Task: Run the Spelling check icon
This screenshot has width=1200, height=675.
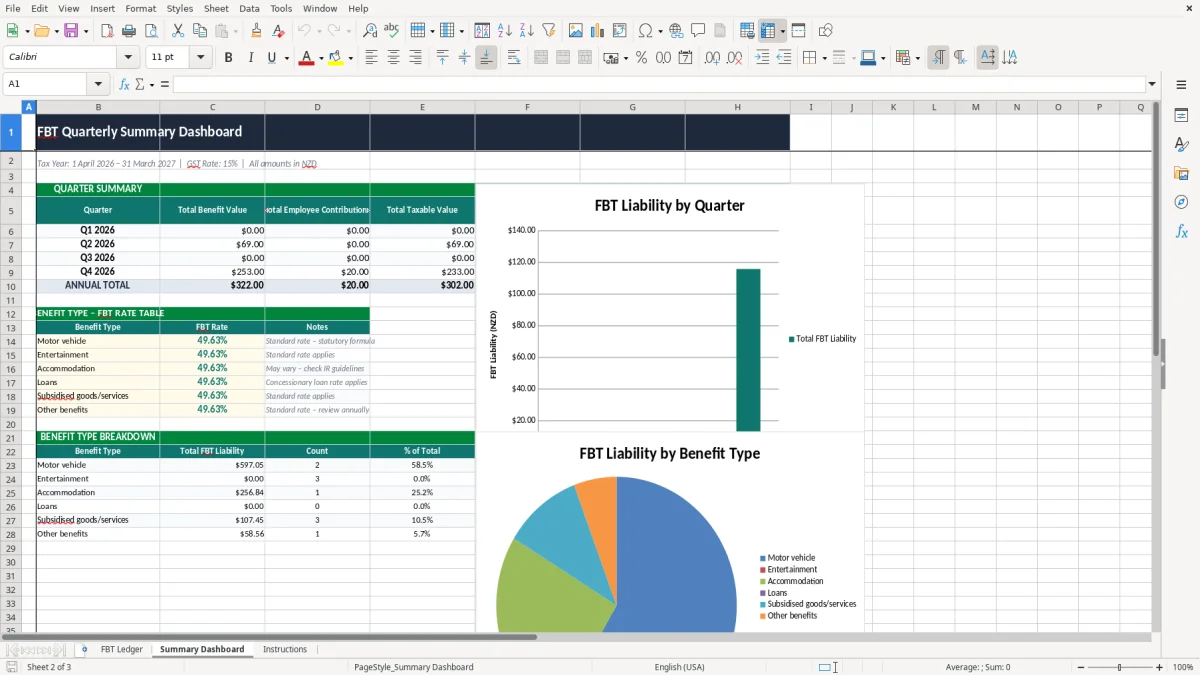Action: [x=392, y=31]
